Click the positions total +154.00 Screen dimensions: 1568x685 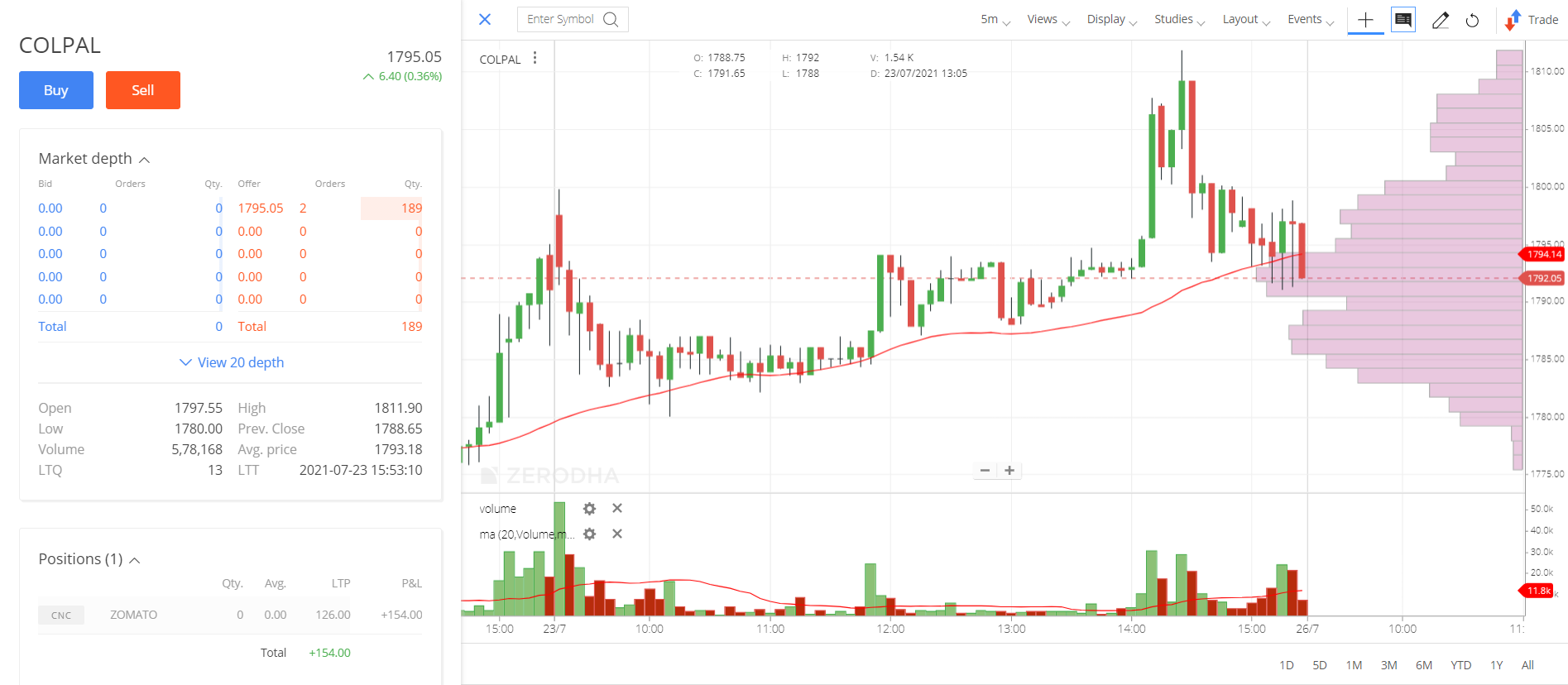click(x=329, y=653)
